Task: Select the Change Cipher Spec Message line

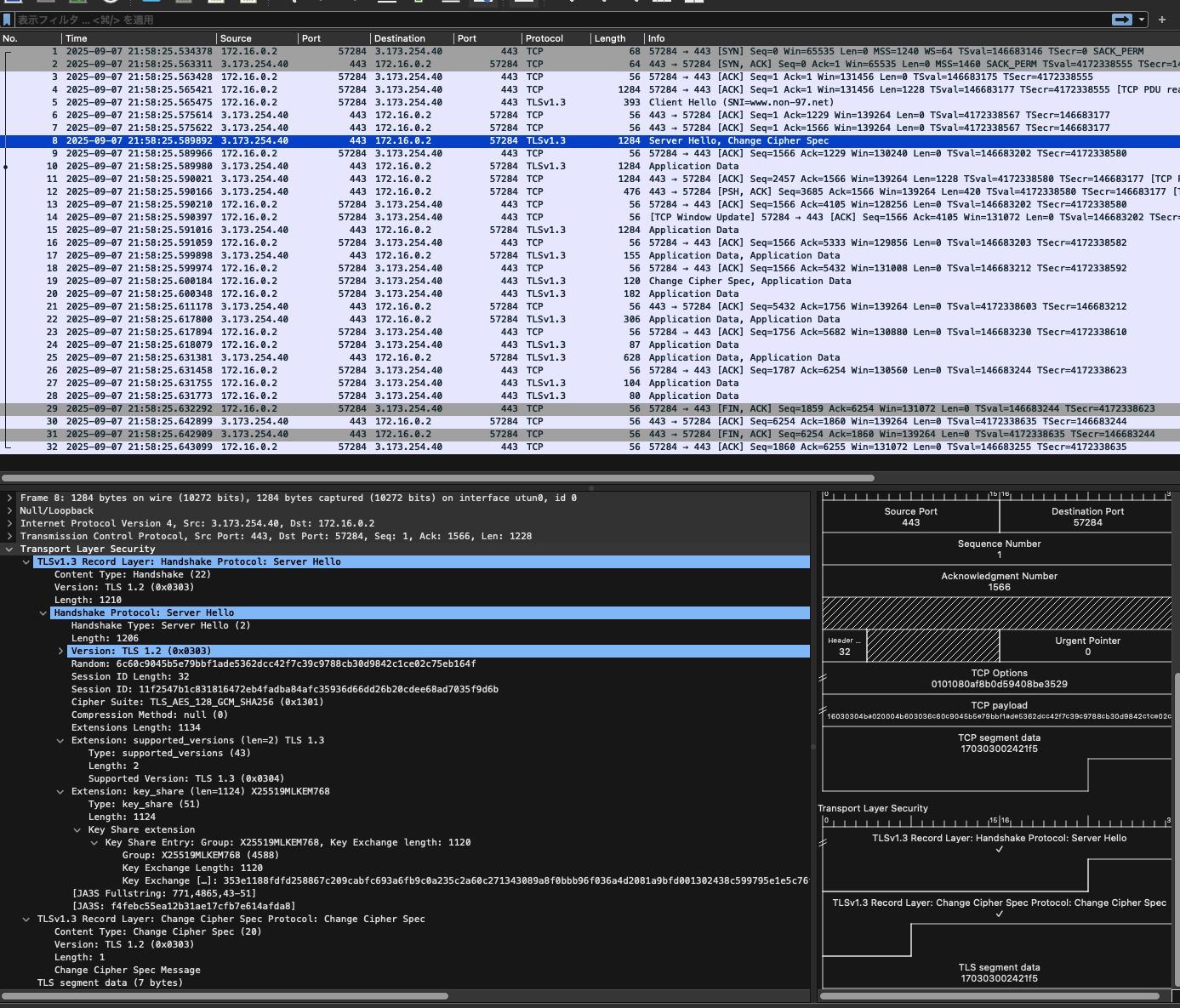Action: pyautogui.click(x=128, y=971)
